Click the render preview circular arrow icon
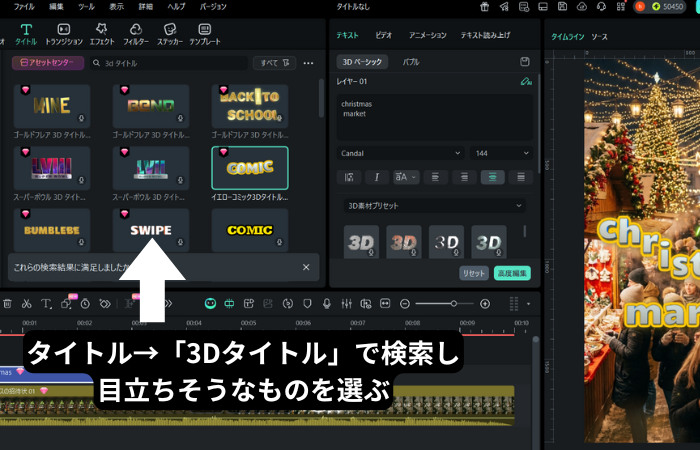The image size is (700, 450). pos(288,304)
